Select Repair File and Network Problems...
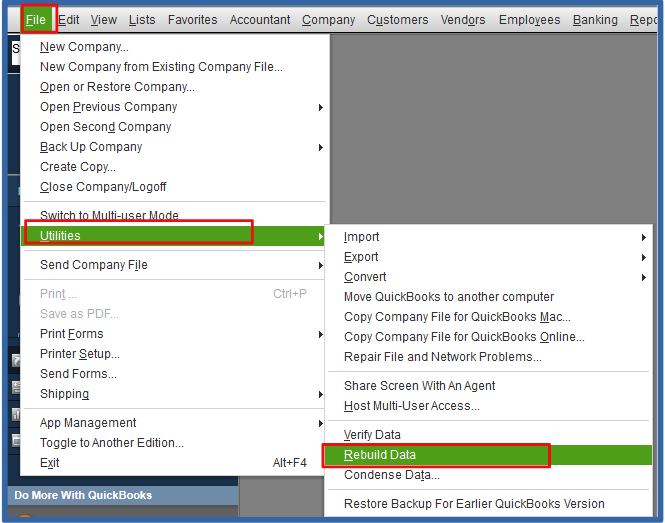The width and height of the screenshot is (665, 523). point(489,357)
